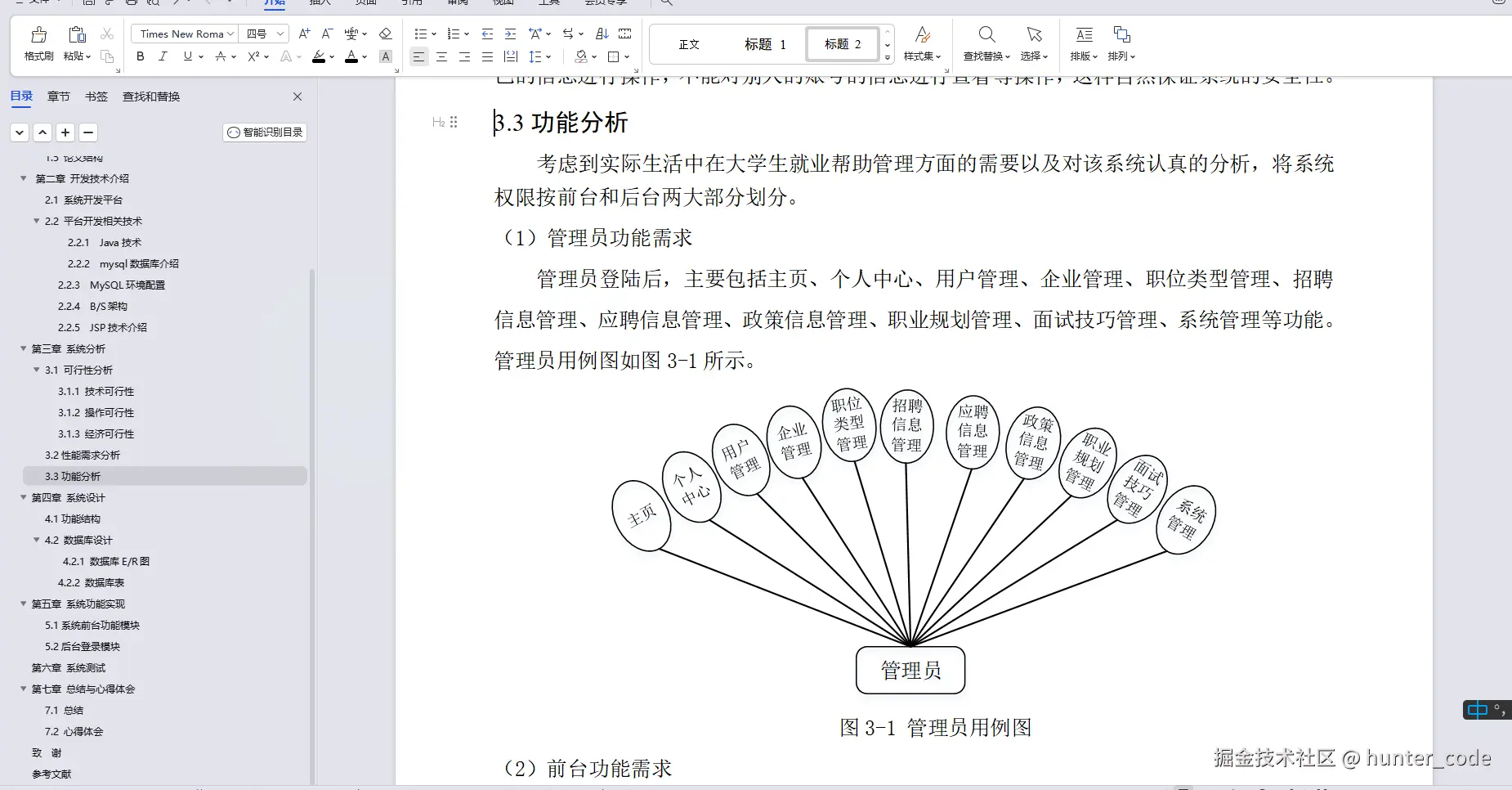The image size is (1512, 790).
Task: Expand the styles gallery with the bottom arrow
Action: pos(888,57)
